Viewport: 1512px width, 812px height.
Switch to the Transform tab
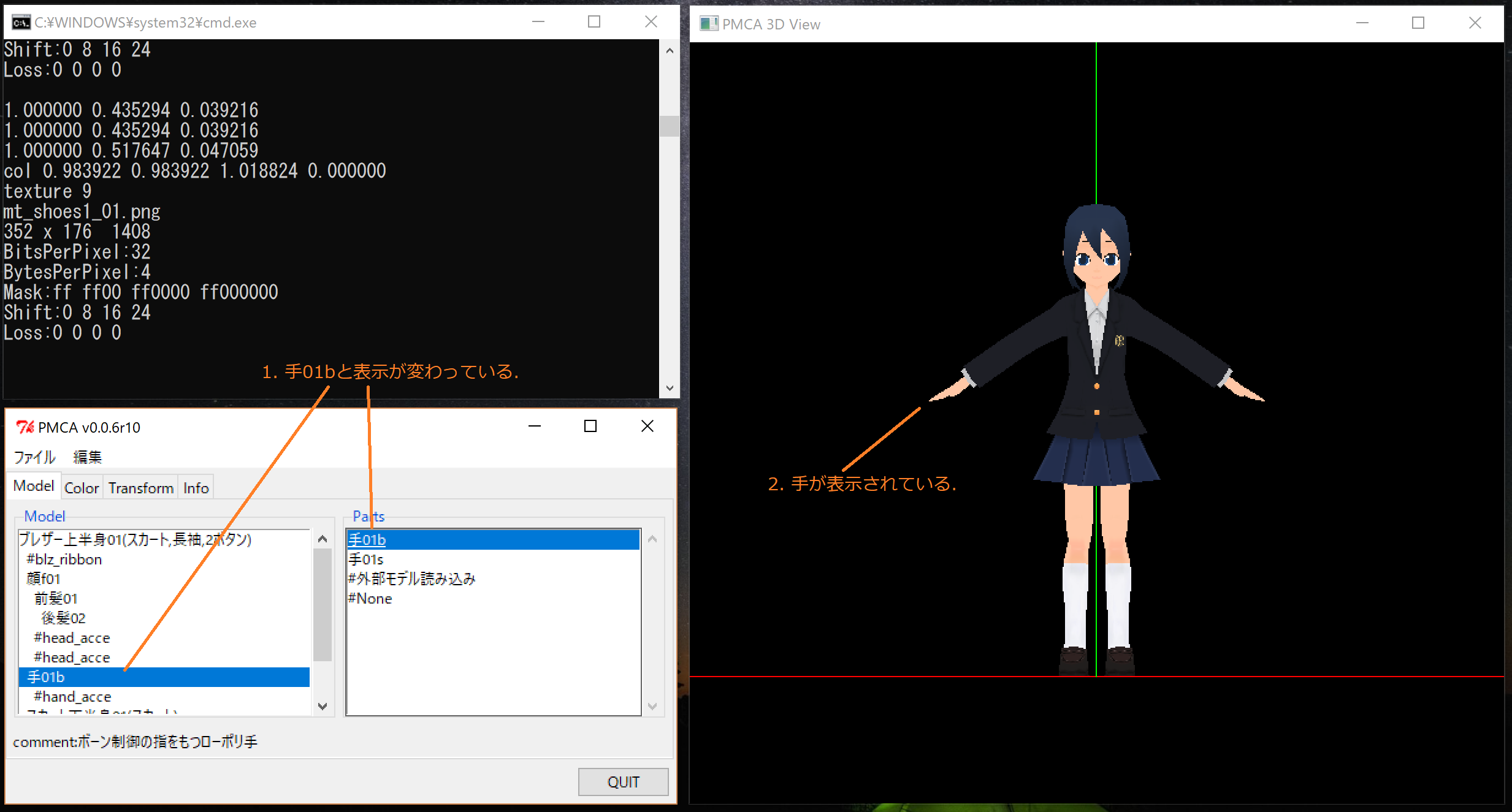pyautogui.click(x=141, y=488)
